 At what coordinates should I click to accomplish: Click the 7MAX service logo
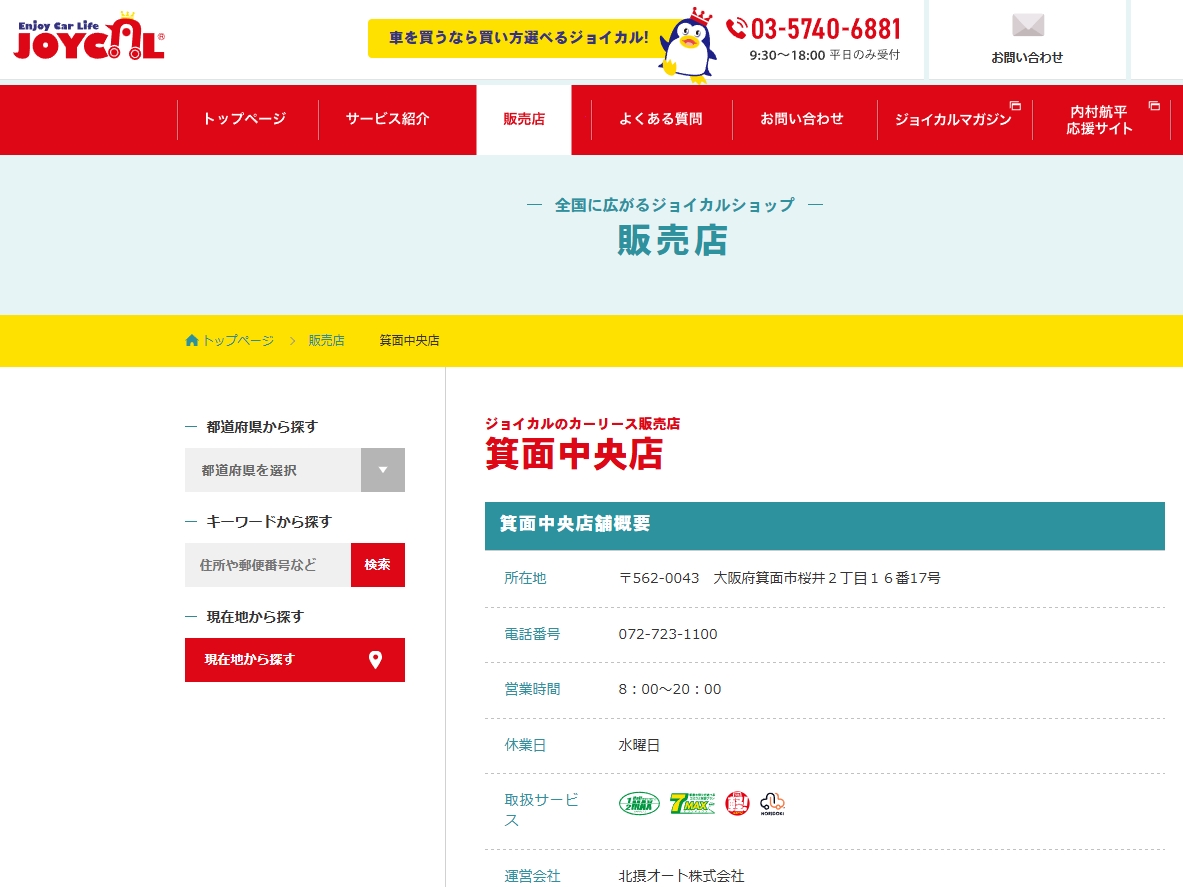(692, 803)
